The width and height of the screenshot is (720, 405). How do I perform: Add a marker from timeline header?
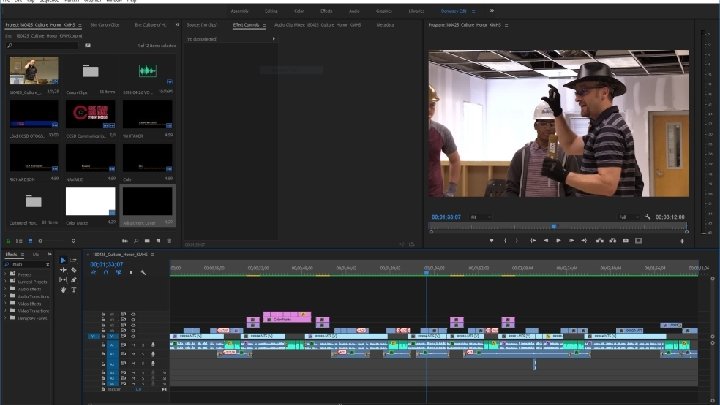pos(131,273)
